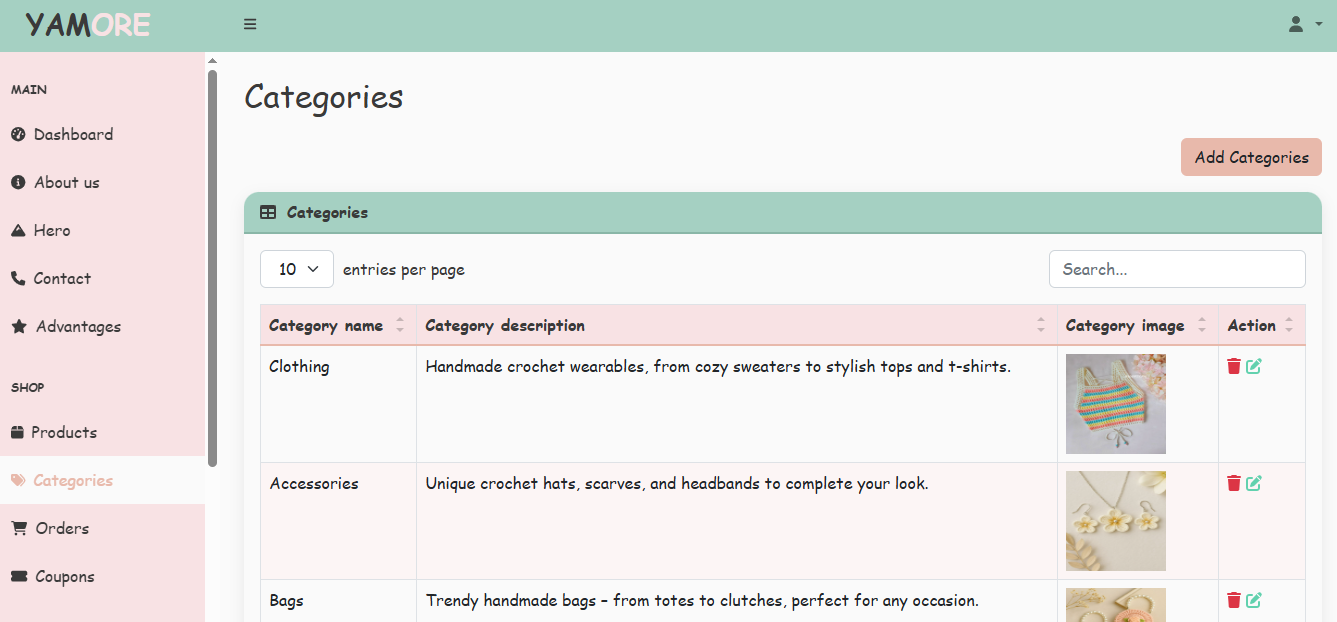The width and height of the screenshot is (1337, 622).
Task: Open the Clothing category image thumbnail
Action: (1116, 404)
